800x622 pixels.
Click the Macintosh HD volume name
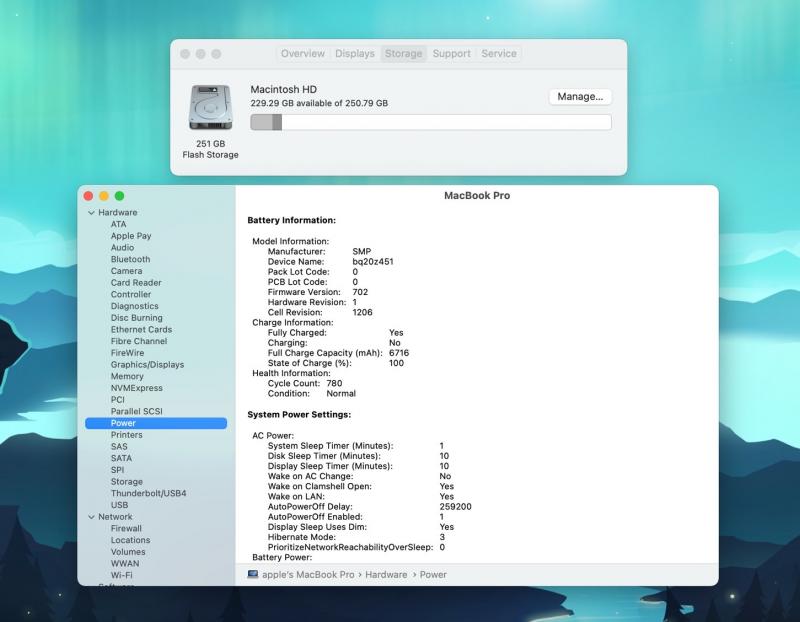tap(284, 89)
